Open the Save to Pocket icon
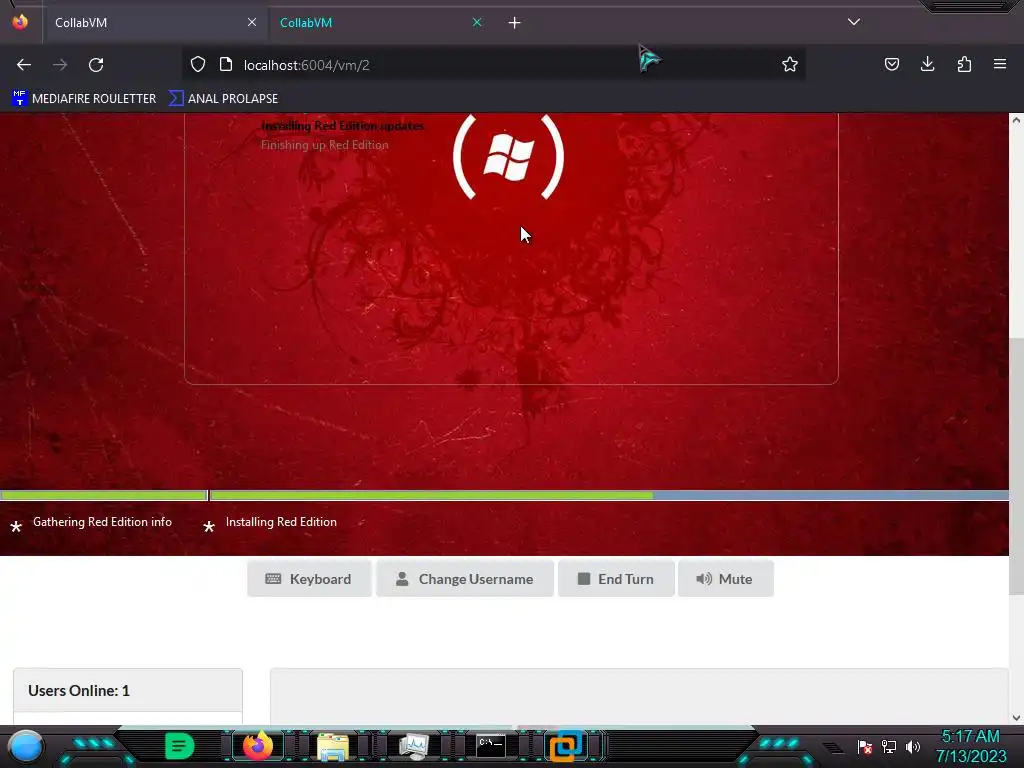1024x768 pixels. 892,64
